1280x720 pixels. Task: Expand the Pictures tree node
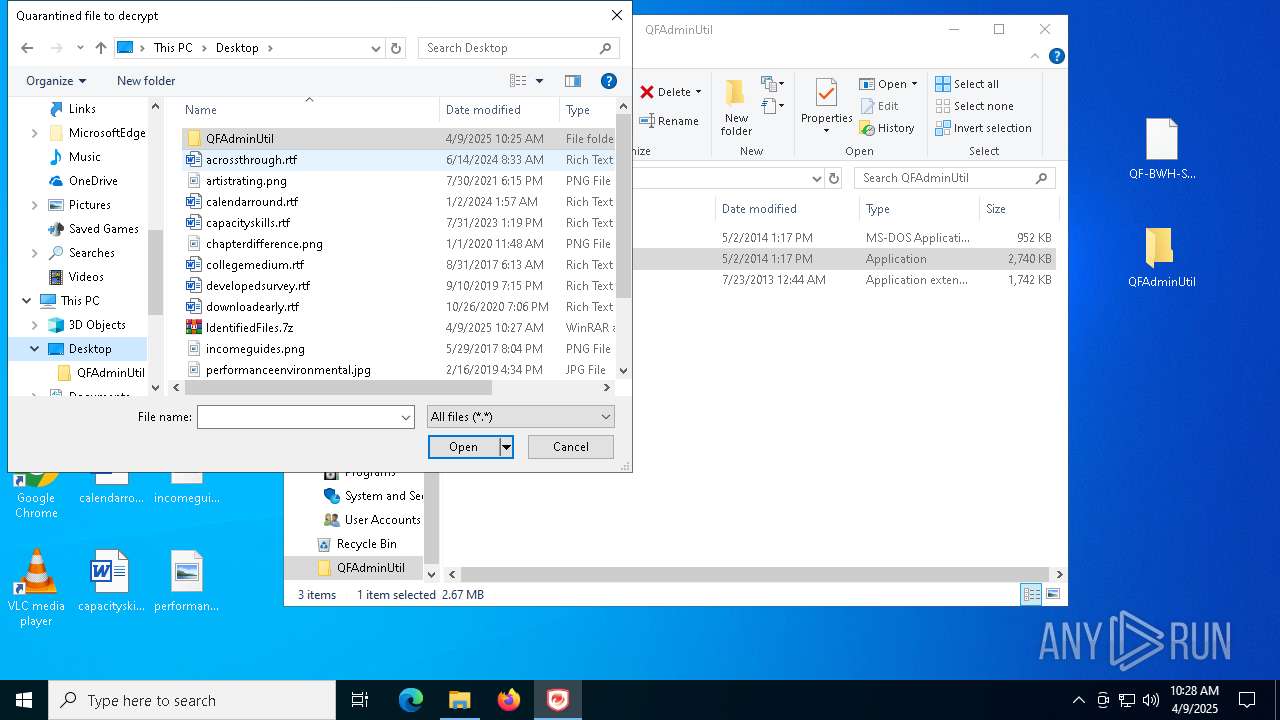tap(35, 205)
